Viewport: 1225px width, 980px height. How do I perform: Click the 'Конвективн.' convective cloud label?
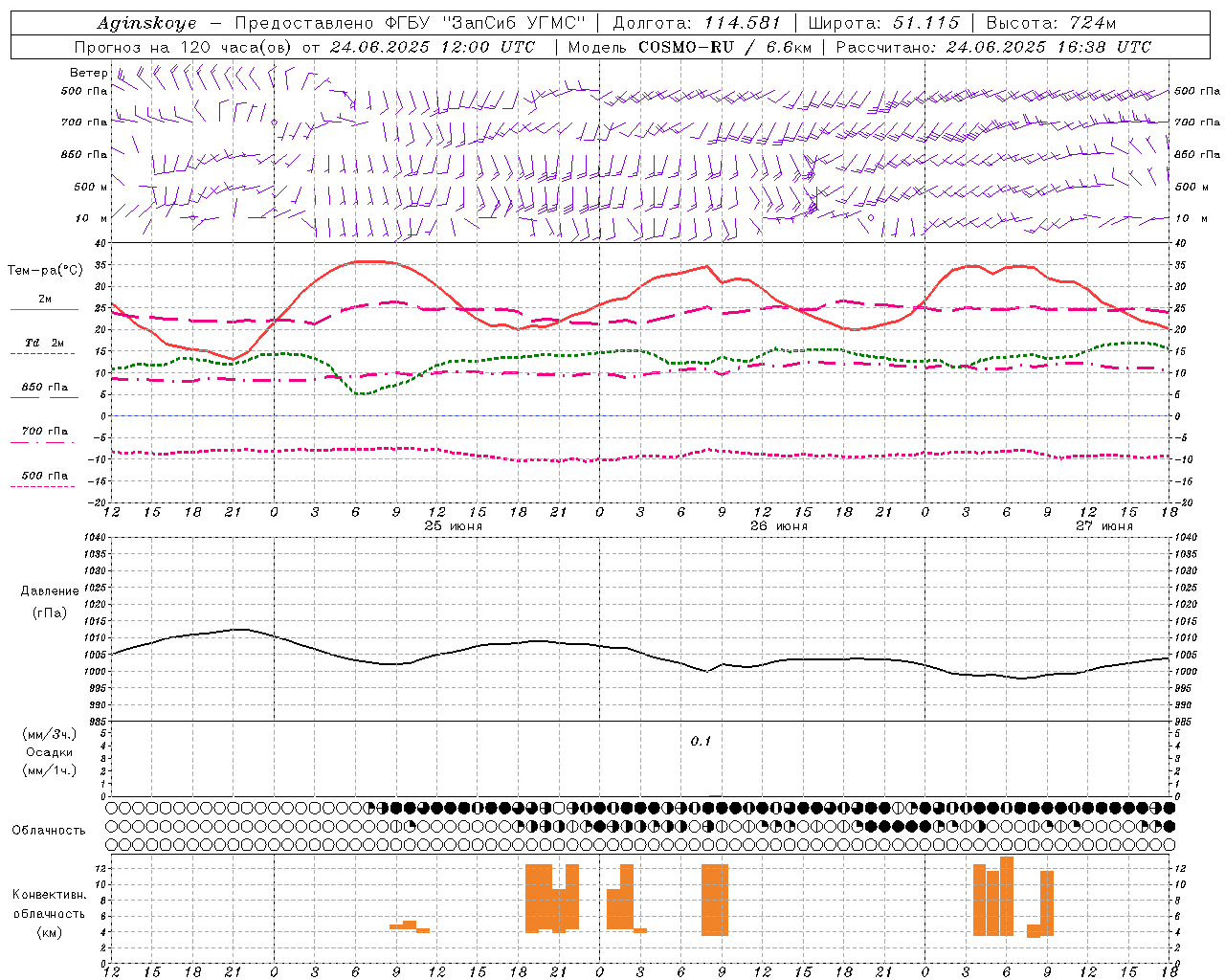[50, 895]
